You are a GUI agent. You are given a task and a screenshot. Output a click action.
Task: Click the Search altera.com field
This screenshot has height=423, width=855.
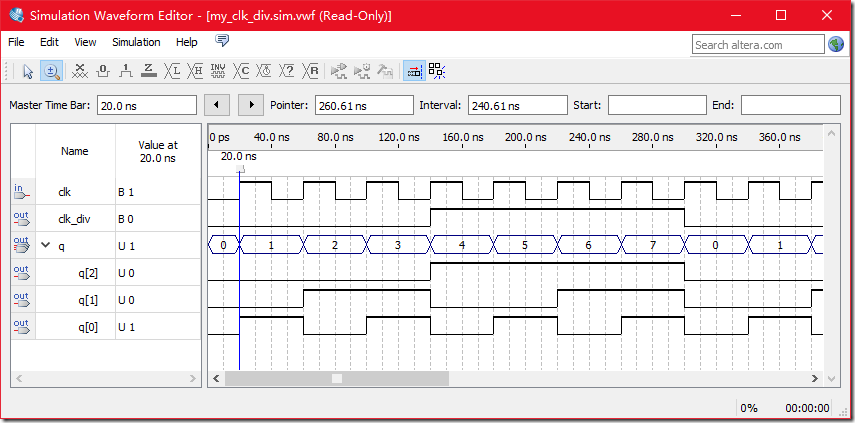pyautogui.click(x=758, y=45)
